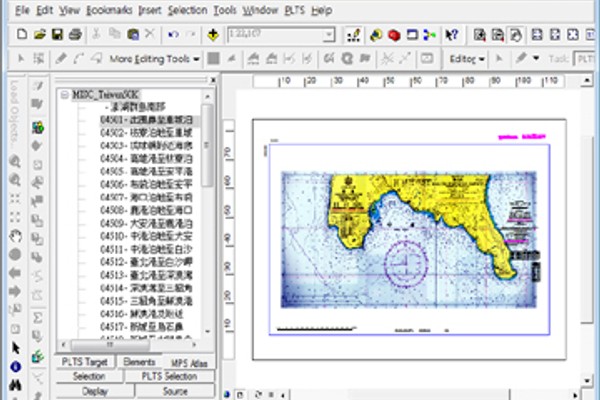The width and height of the screenshot is (600, 400).
Task: Open the Edit menu
Action: [44, 10]
